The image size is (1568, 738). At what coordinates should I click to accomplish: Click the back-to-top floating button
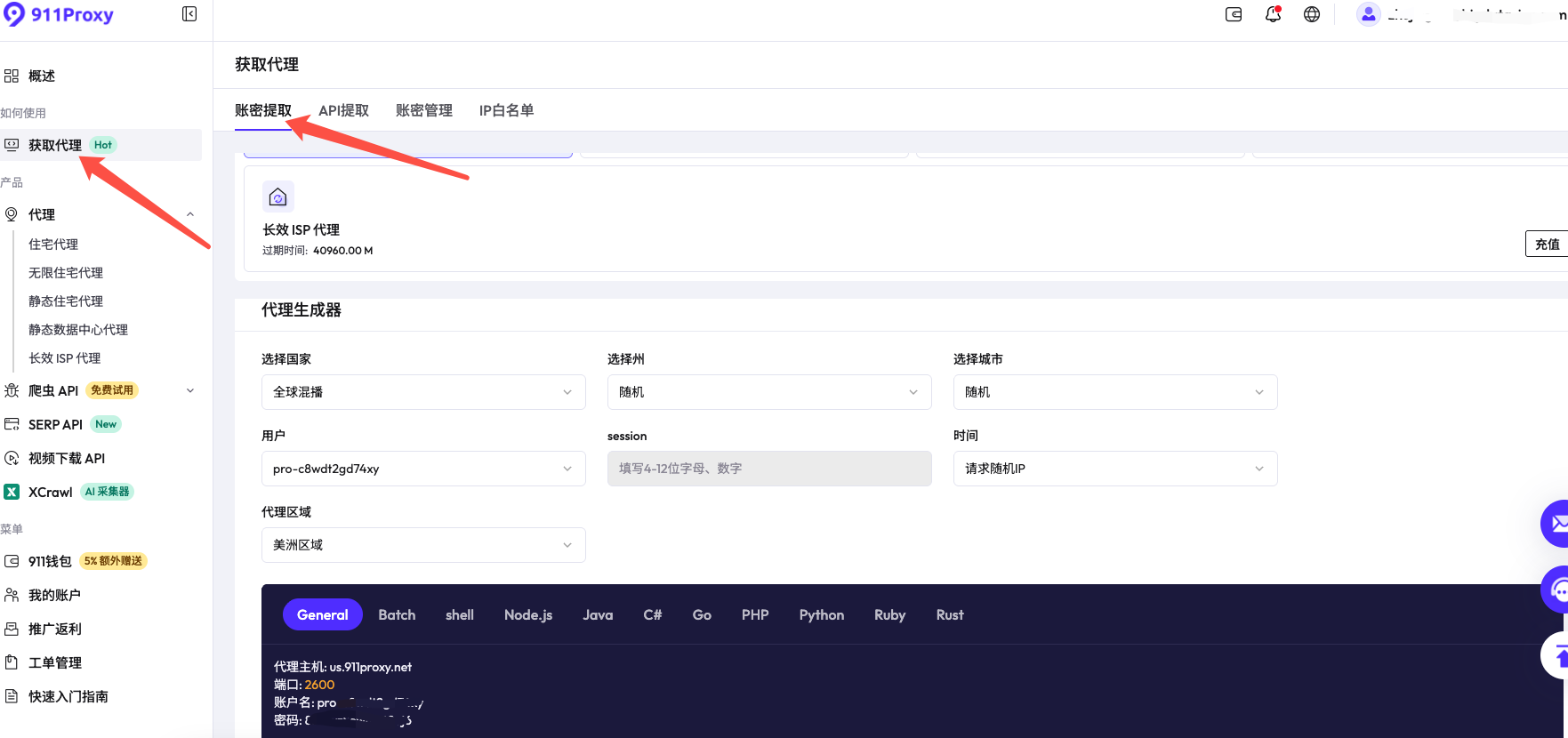1555,655
